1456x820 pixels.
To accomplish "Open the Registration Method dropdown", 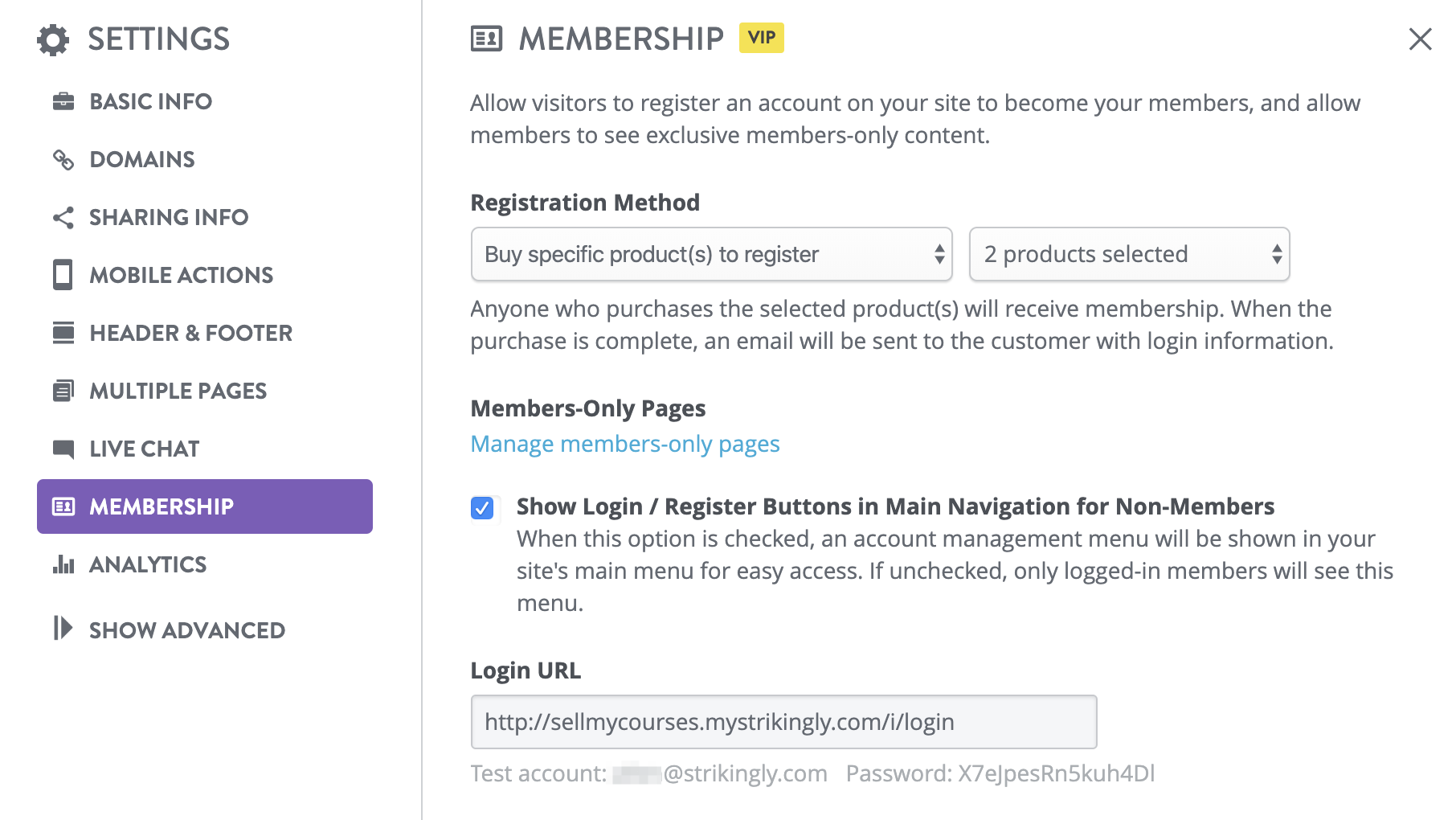I will (711, 255).
